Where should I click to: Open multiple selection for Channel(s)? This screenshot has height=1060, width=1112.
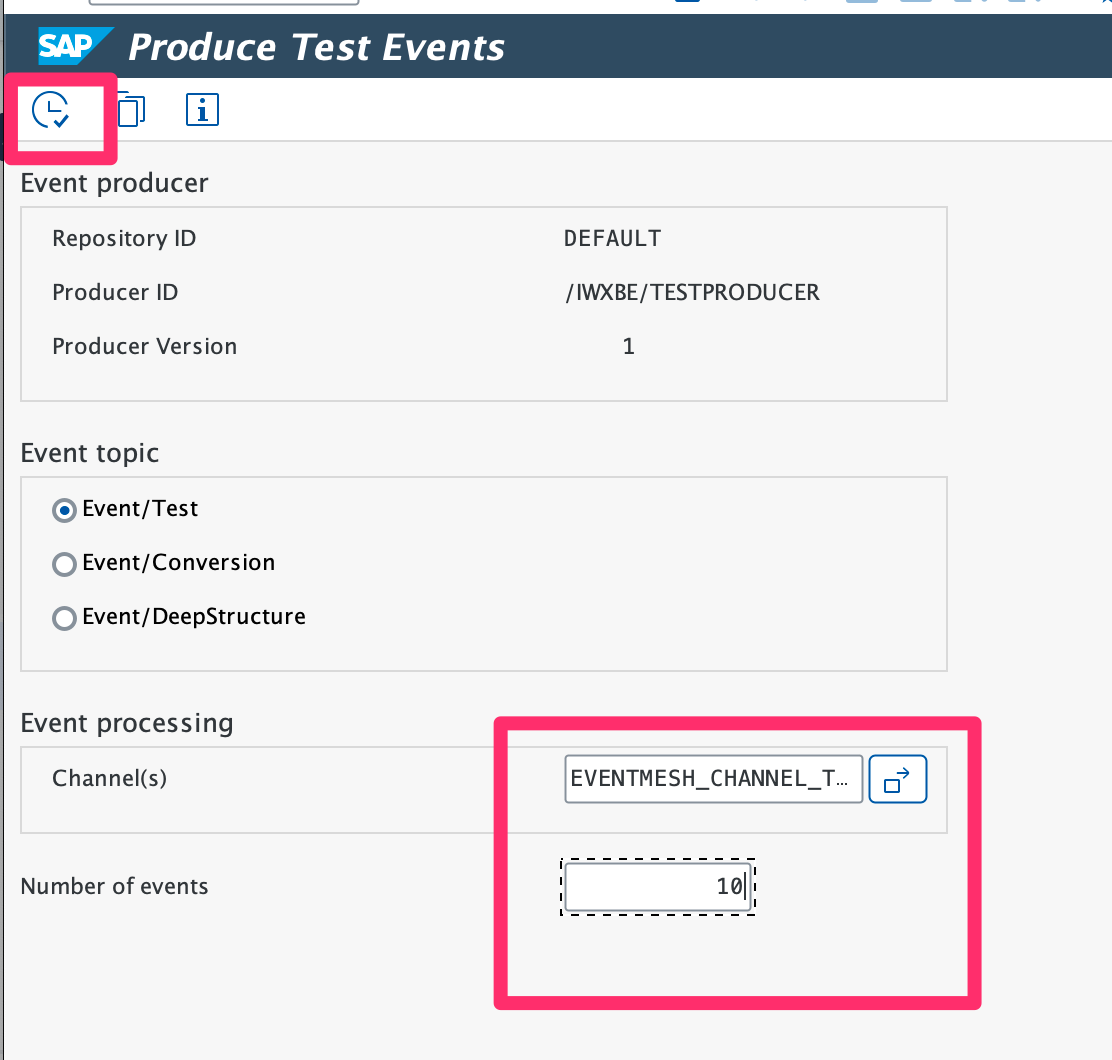pyautogui.click(x=897, y=779)
